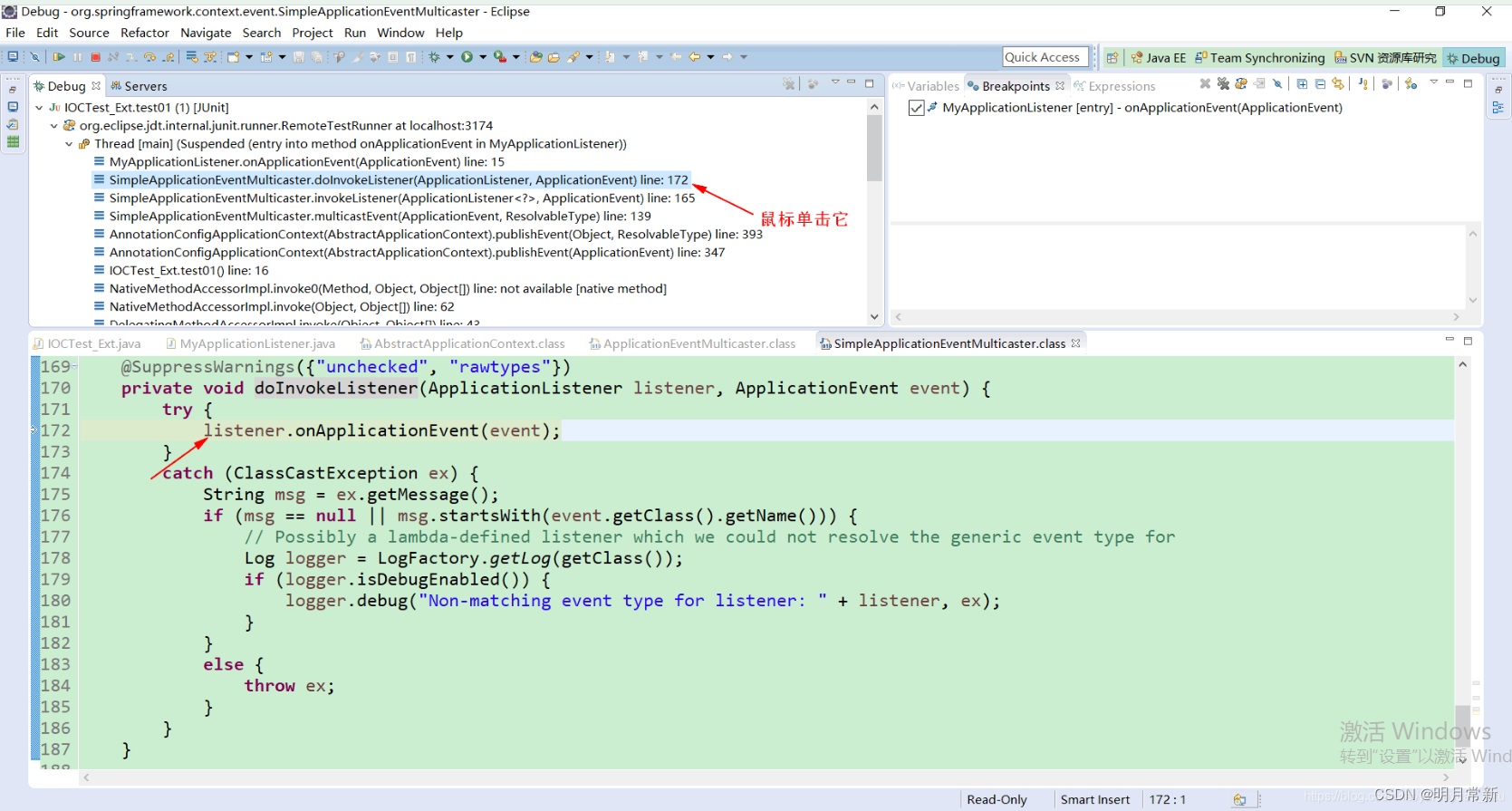This screenshot has width=1512, height=811.
Task: Click the Resume debug icon
Action: click(58, 57)
